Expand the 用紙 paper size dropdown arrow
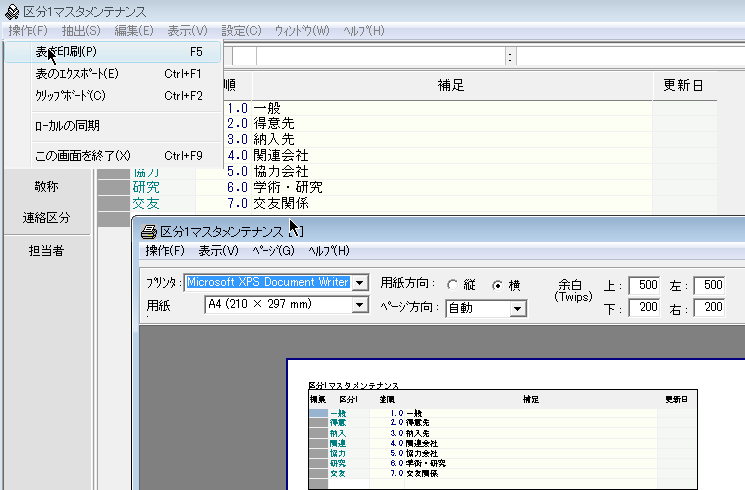The height and width of the screenshot is (490, 745). [360, 305]
